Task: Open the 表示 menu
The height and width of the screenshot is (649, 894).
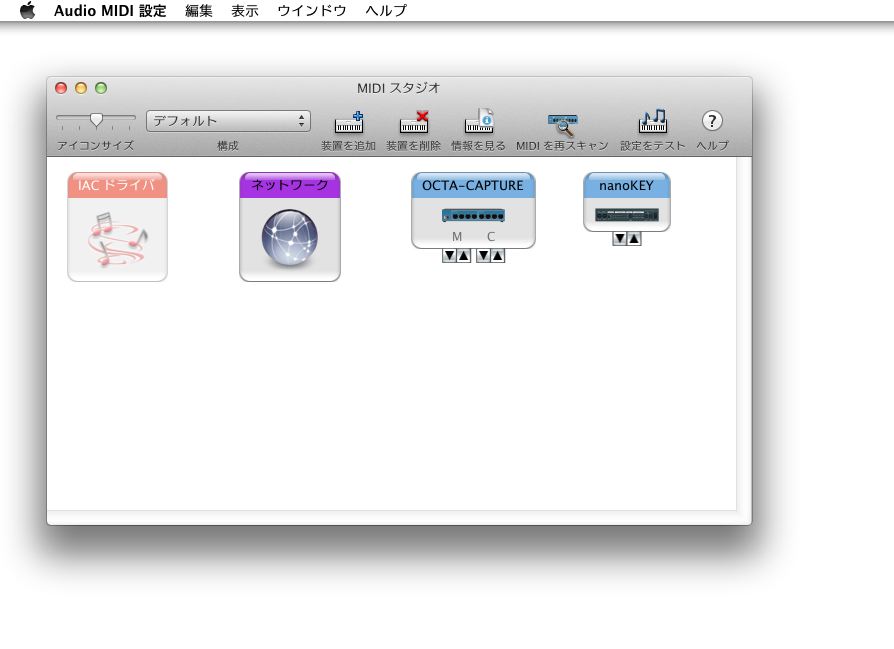Action: (x=245, y=10)
